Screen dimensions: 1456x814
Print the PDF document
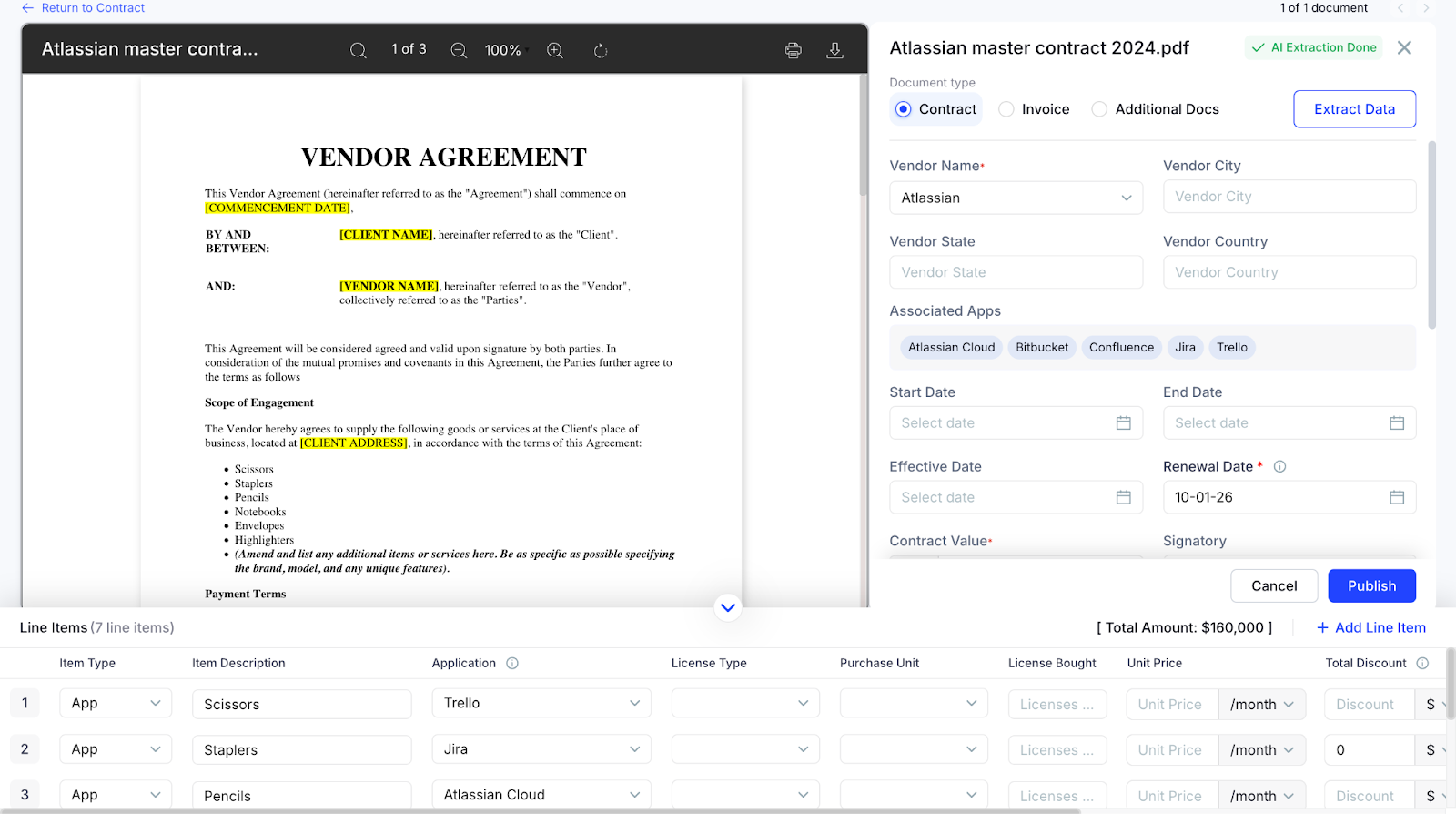[794, 50]
